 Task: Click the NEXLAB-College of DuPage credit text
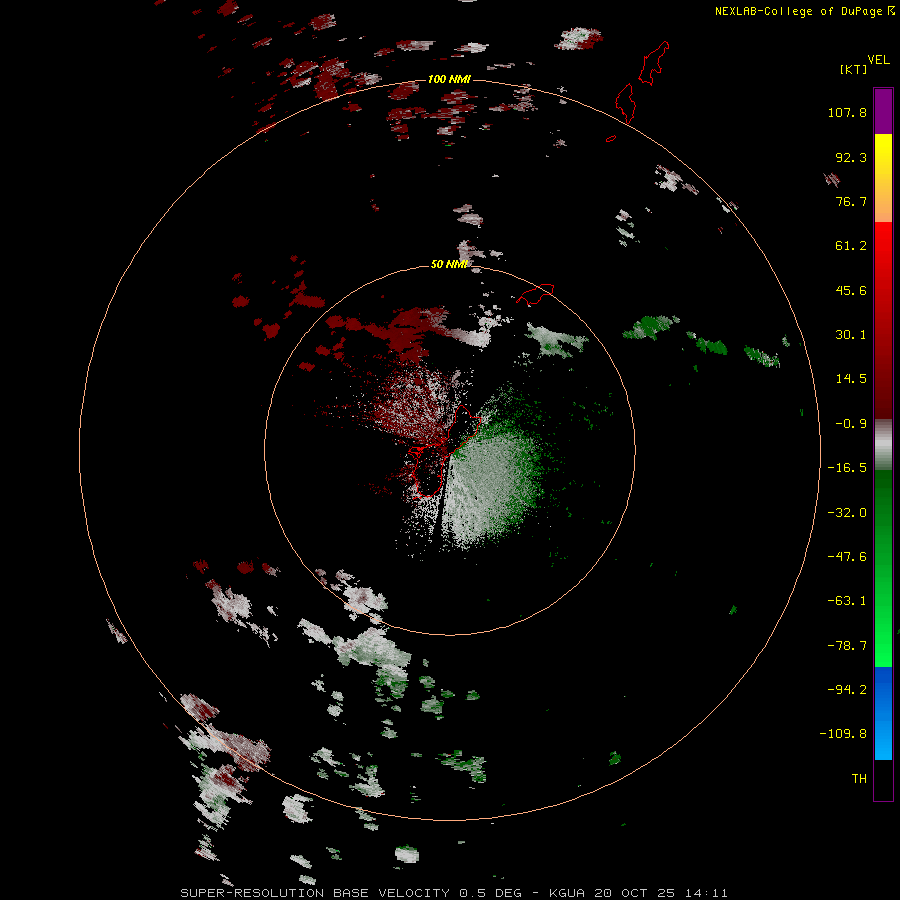point(798,11)
